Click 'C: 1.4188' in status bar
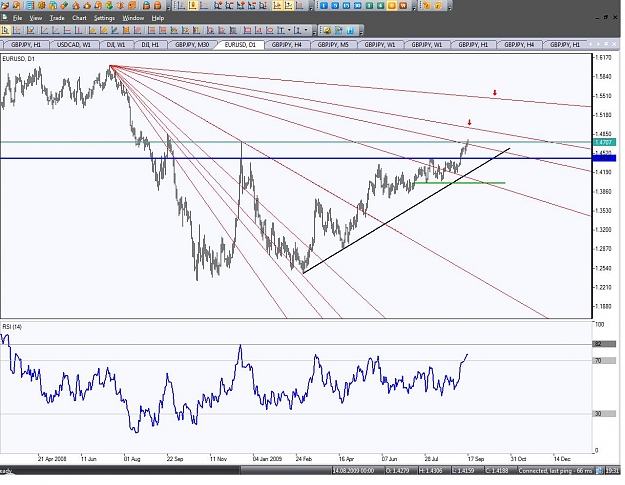The width and height of the screenshot is (625, 485). point(497,471)
